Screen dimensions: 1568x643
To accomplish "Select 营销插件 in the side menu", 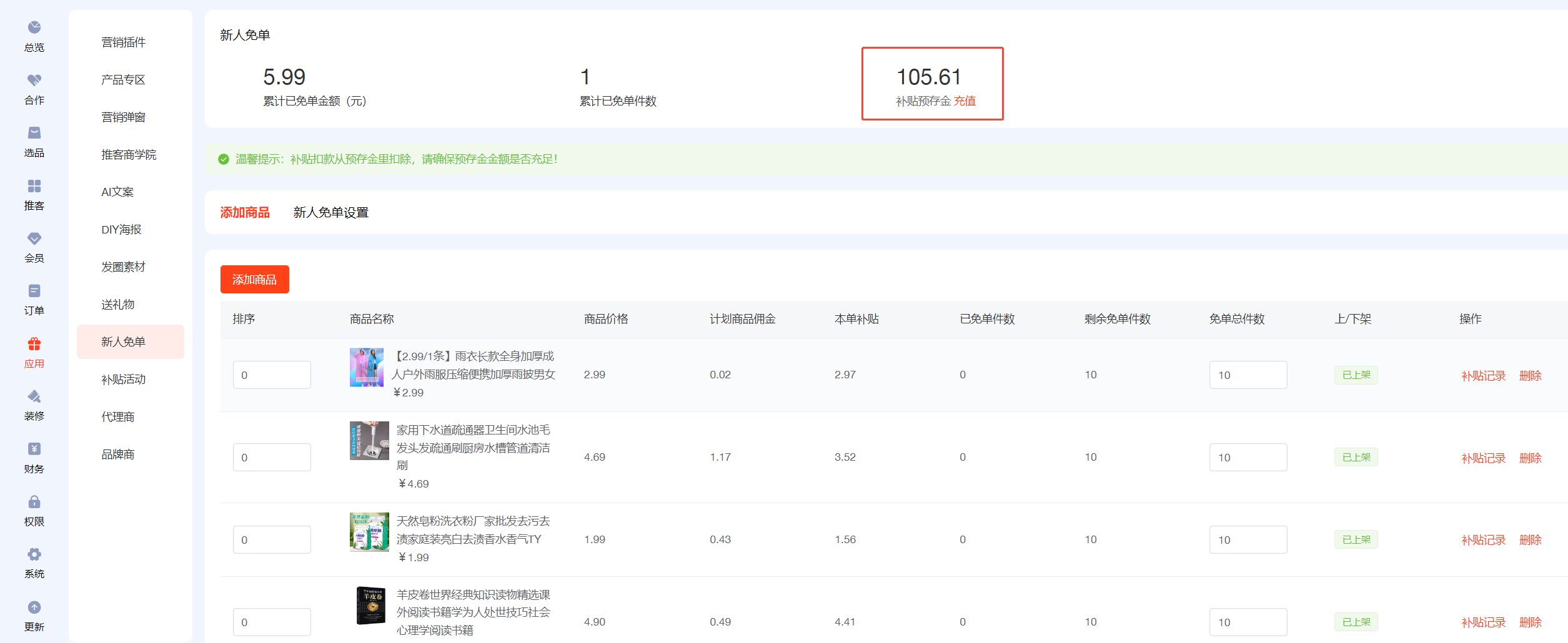I will pos(123,42).
